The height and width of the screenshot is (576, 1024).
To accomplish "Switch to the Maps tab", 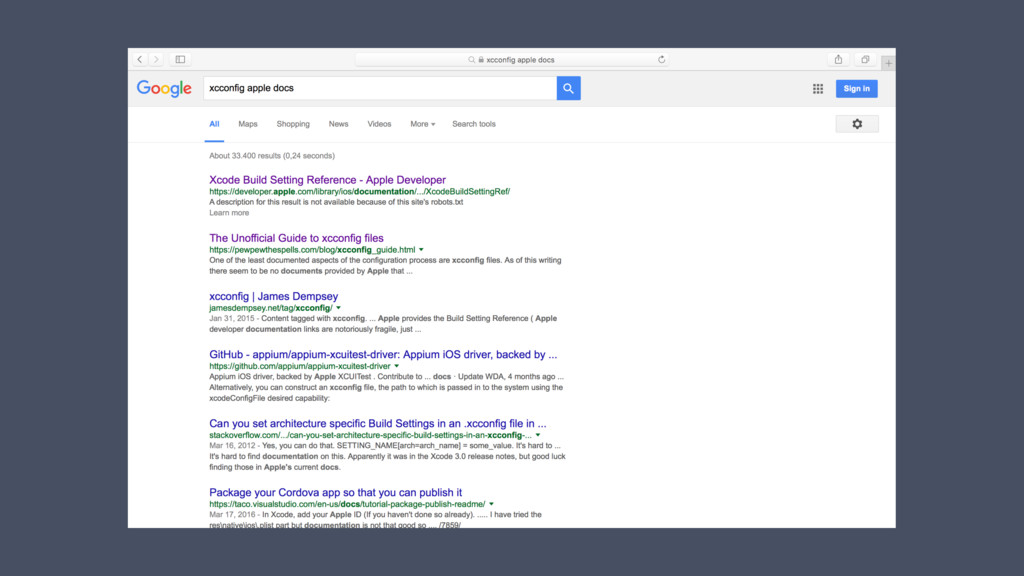I will (x=248, y=124).
